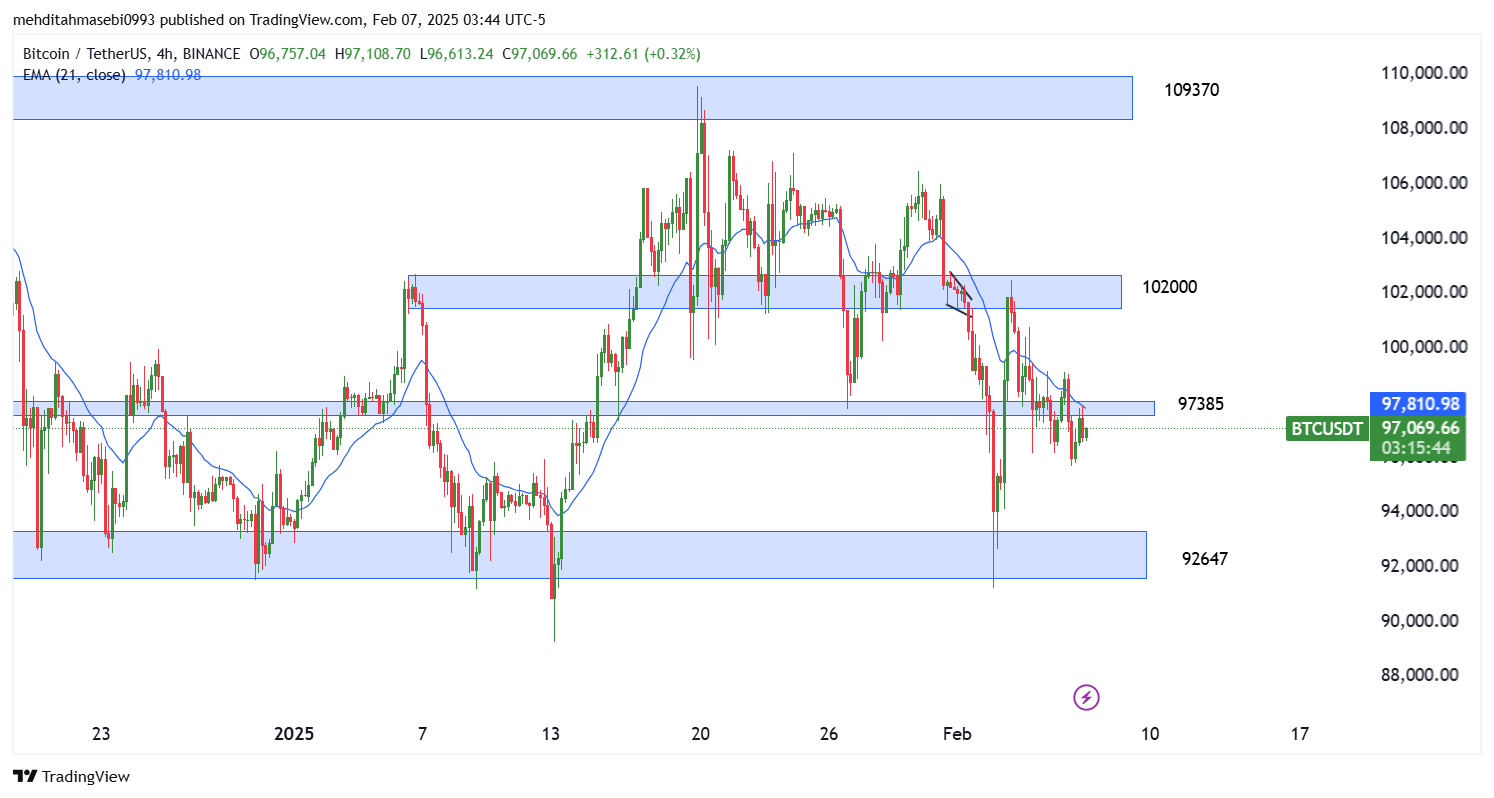
Task: Select the 97385 thin blue zone rectangle
Action: tap(583, 408)
